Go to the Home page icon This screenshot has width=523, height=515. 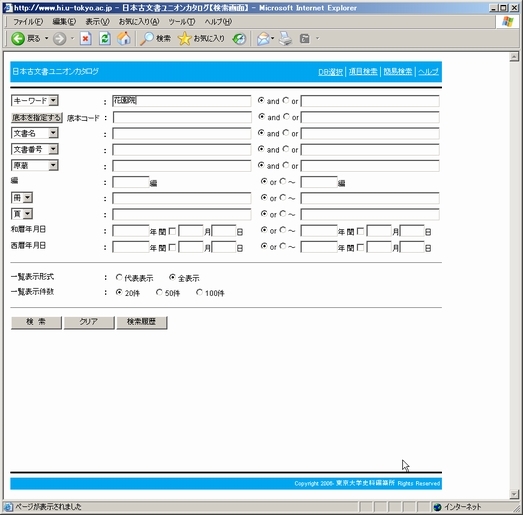point(124,39)
